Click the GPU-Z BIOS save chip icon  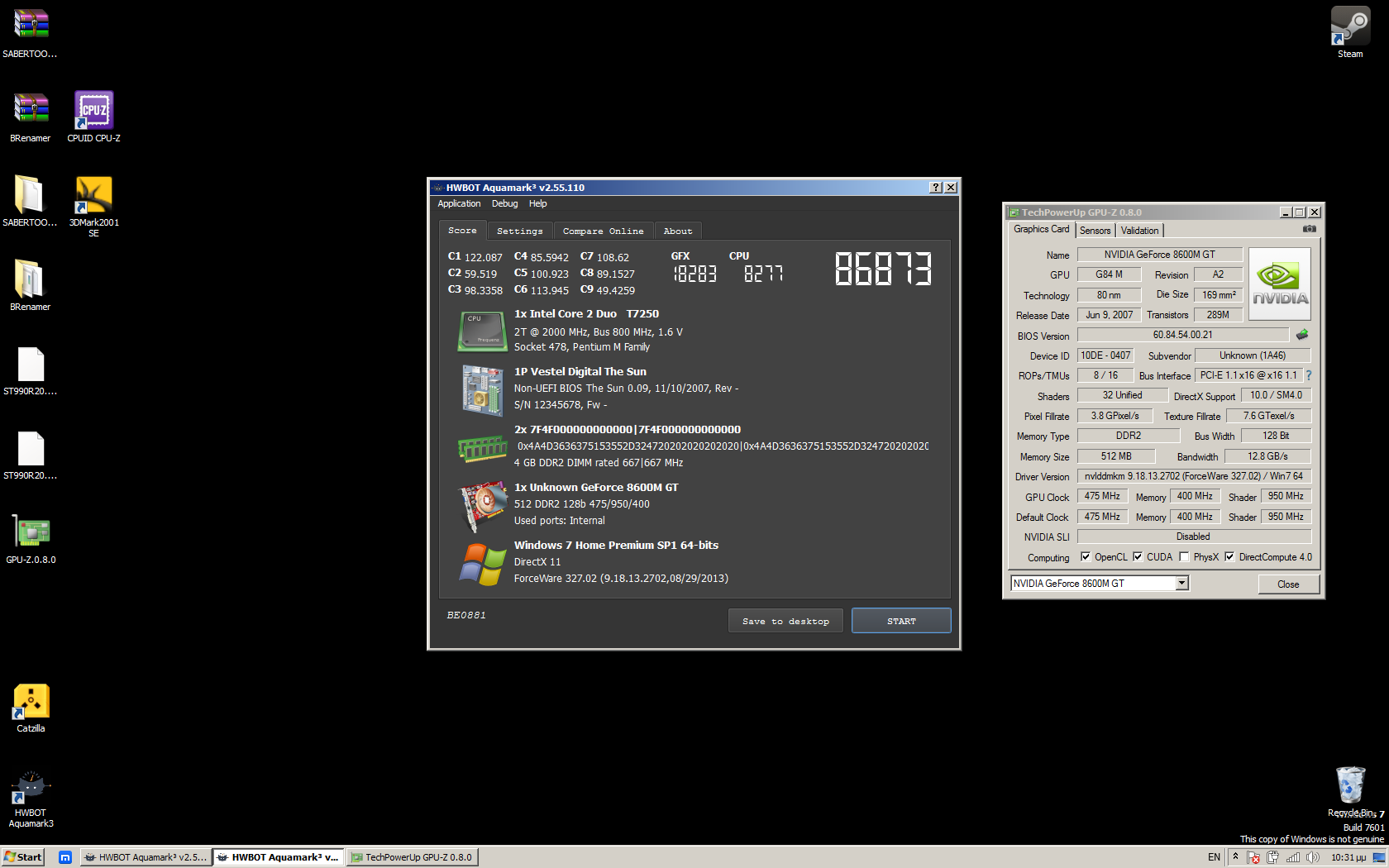tap(1302, 335)
